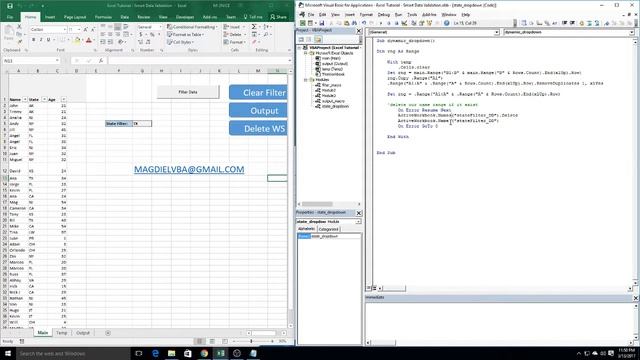
Task: Click the Increase Font Size icon
Action: pyautogui.click(x=86, y=30)
